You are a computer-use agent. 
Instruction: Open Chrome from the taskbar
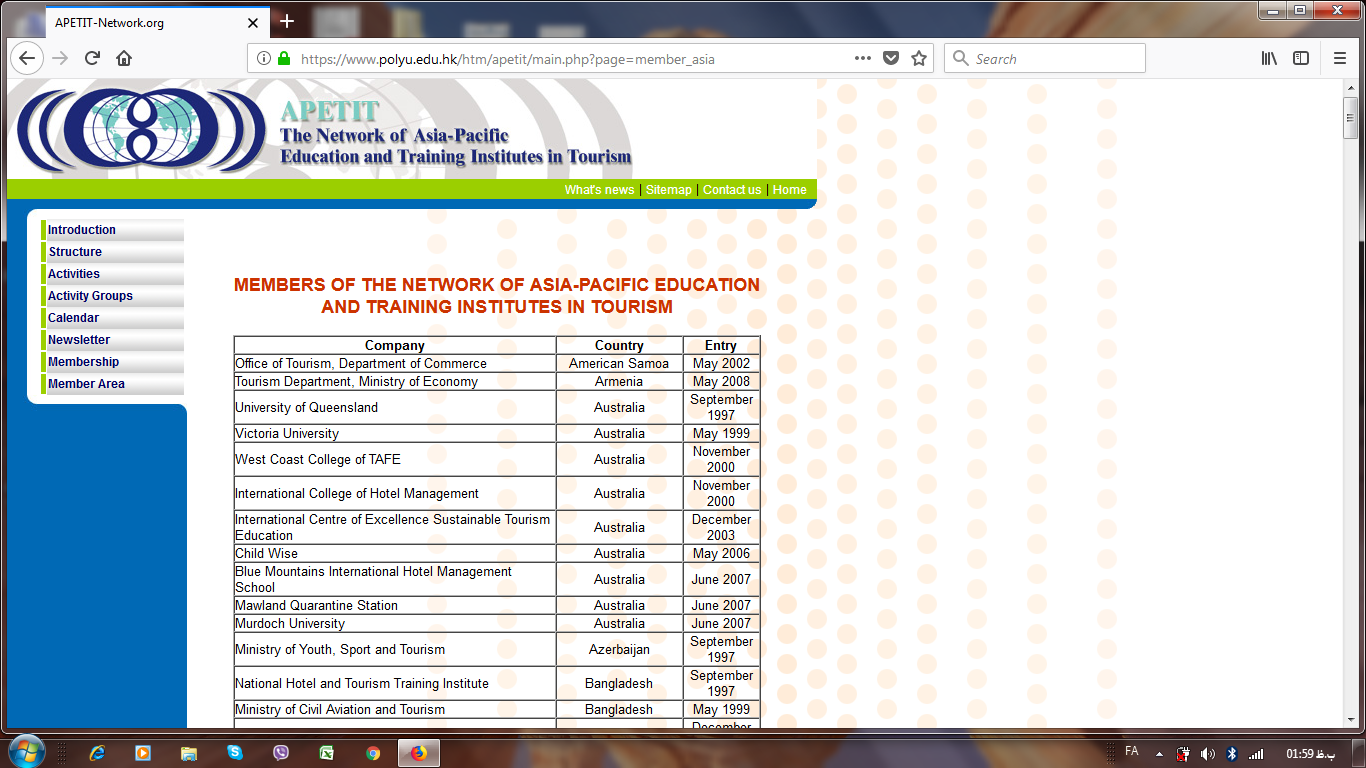(373, 753)
